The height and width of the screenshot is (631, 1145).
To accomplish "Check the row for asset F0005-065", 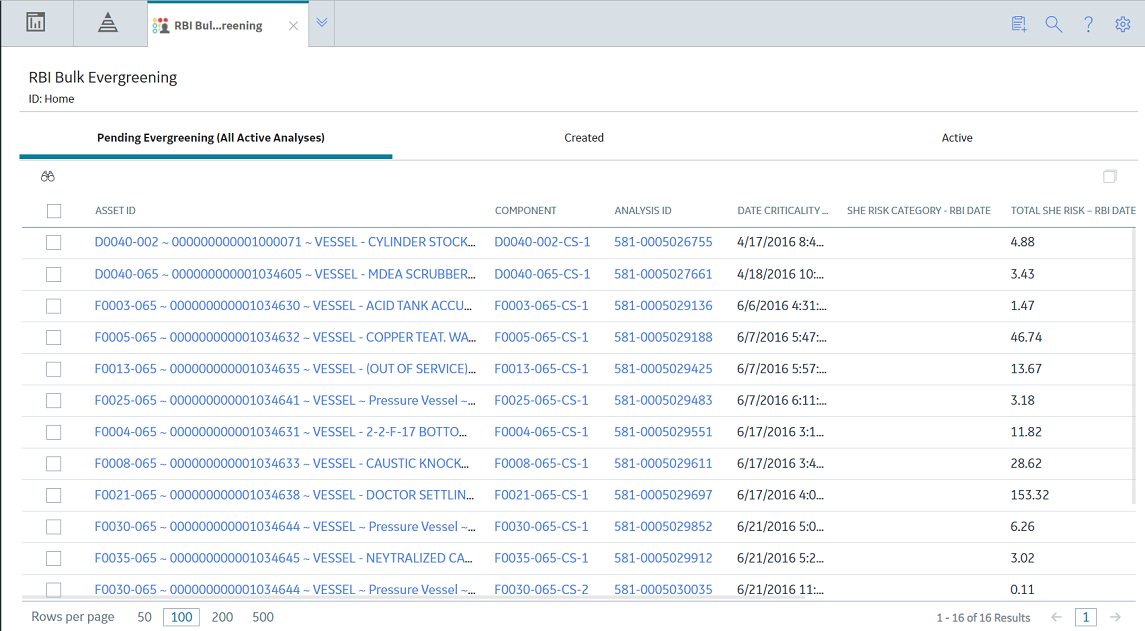I will tap(54, 337).
